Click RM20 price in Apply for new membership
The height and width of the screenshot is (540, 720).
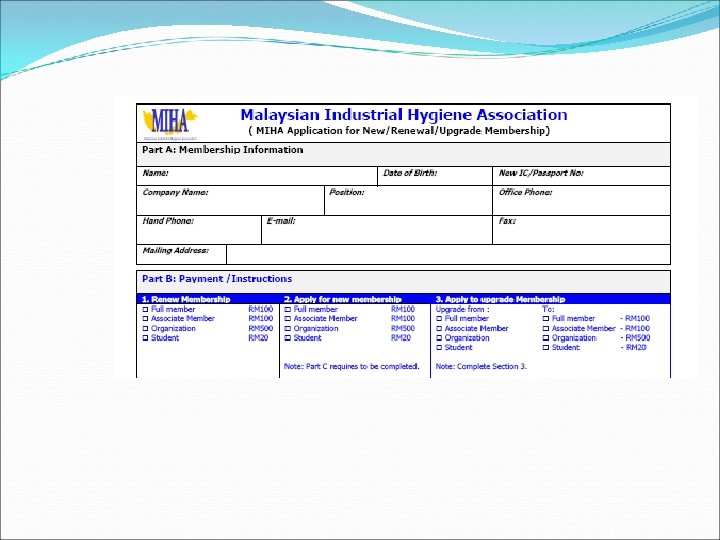click(401, 338)
